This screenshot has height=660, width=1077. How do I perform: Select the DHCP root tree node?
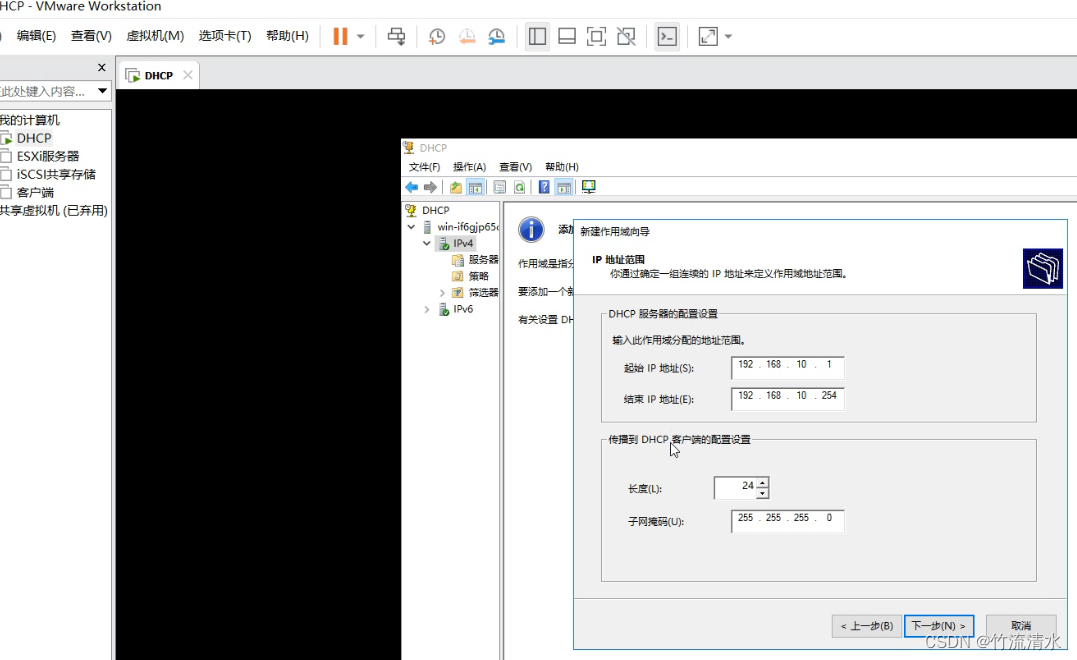click(435, 210)
